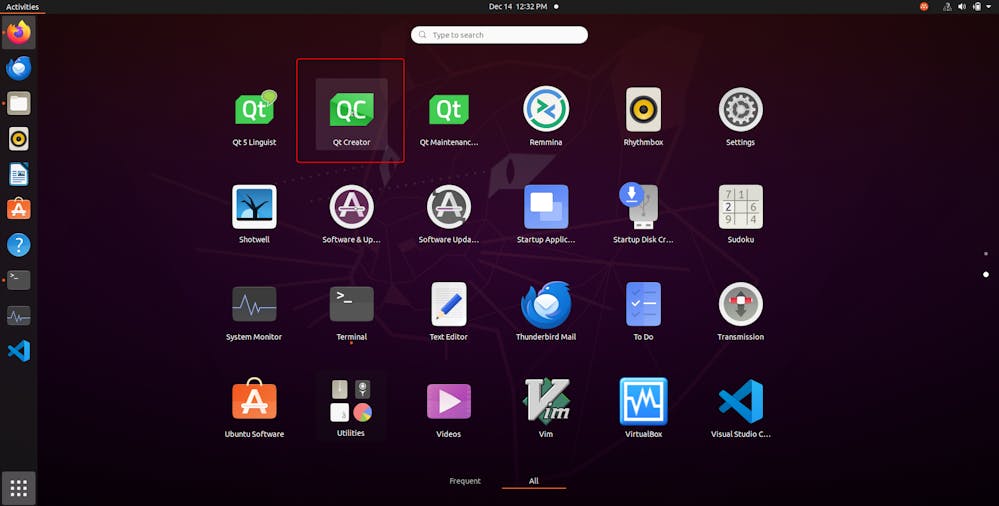This screenshot has height=506, width=999.
Task: Launch Videos player
Action: click(x=449, y=409)
